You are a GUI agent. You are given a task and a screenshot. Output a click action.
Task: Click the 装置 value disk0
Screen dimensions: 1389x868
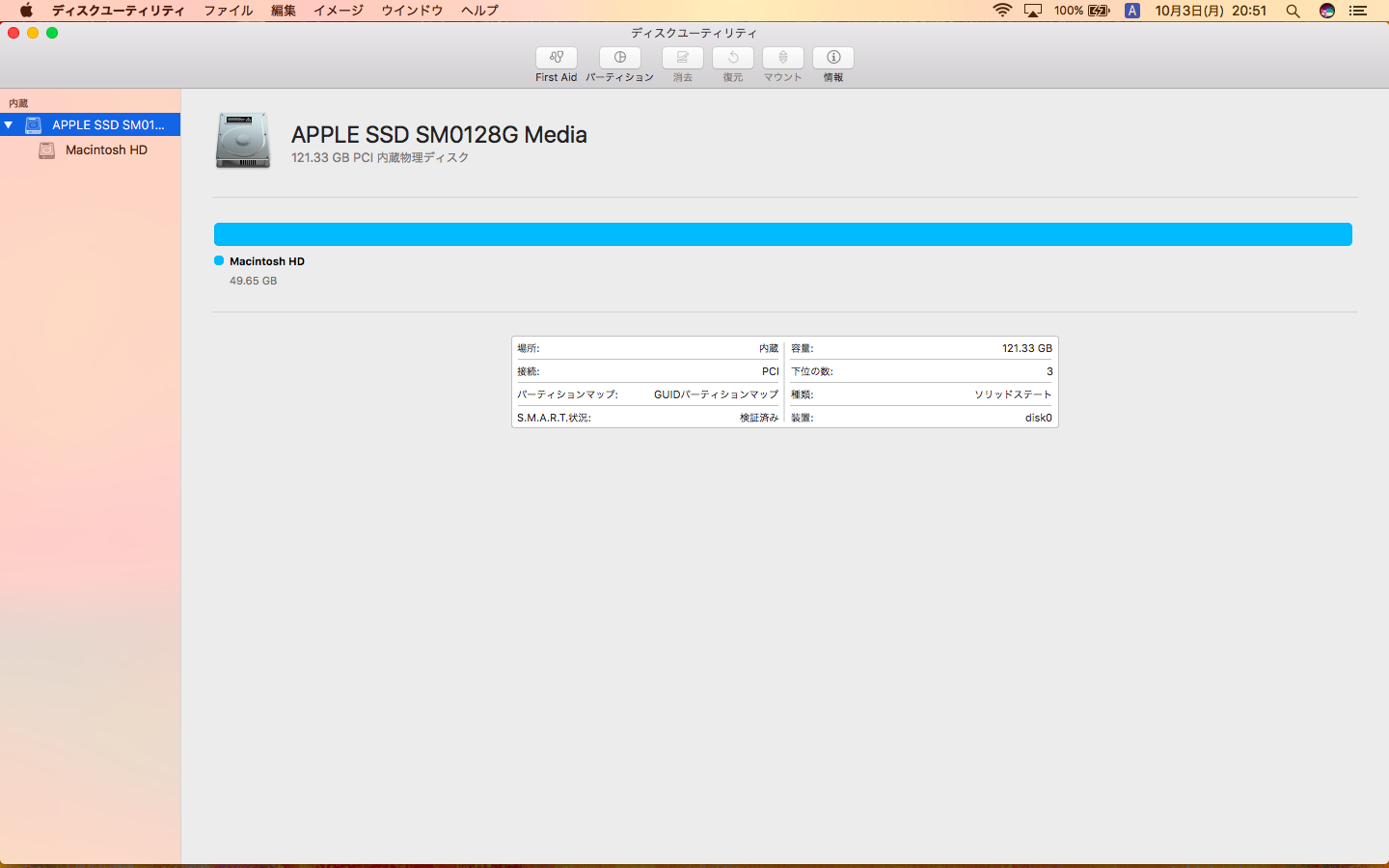(1039, 418)
